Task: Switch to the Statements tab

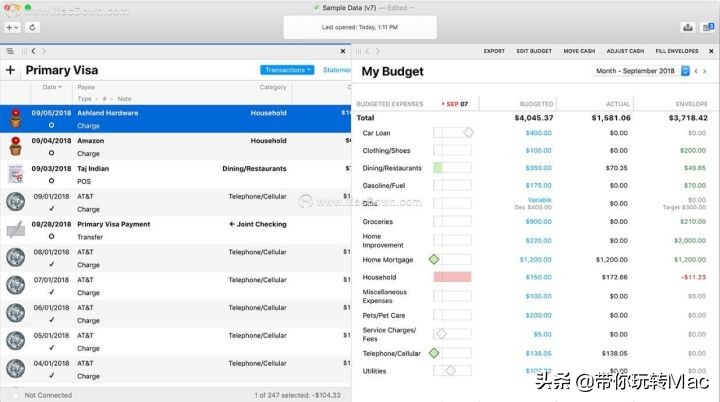Action: click(337, 70)
